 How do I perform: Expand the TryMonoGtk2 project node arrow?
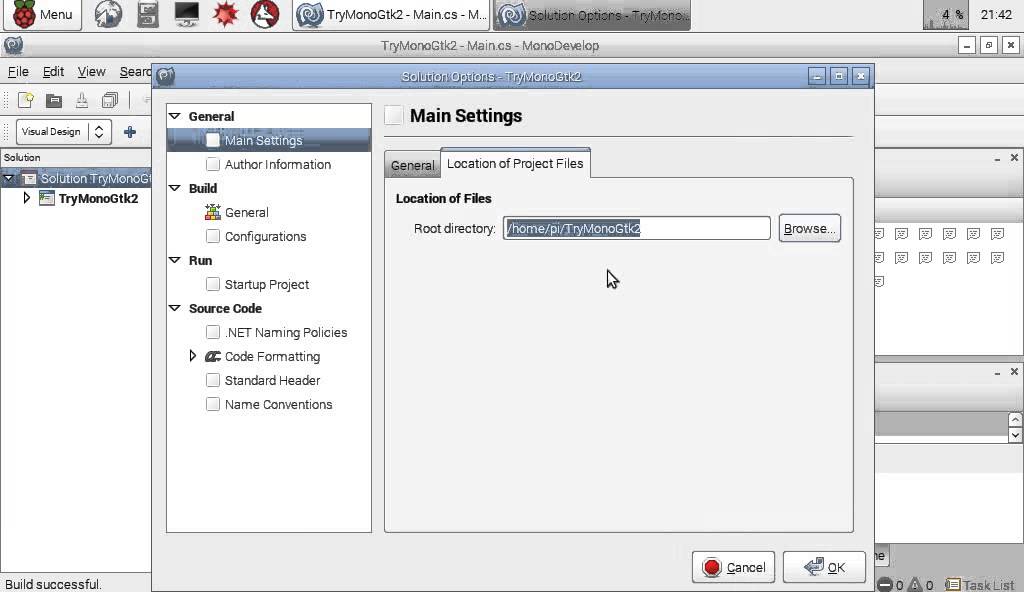pyautogui.click(x=27, y=197)
